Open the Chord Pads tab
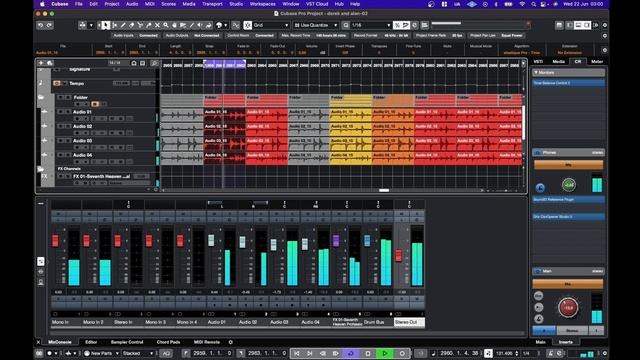 (x=168, y=342)
